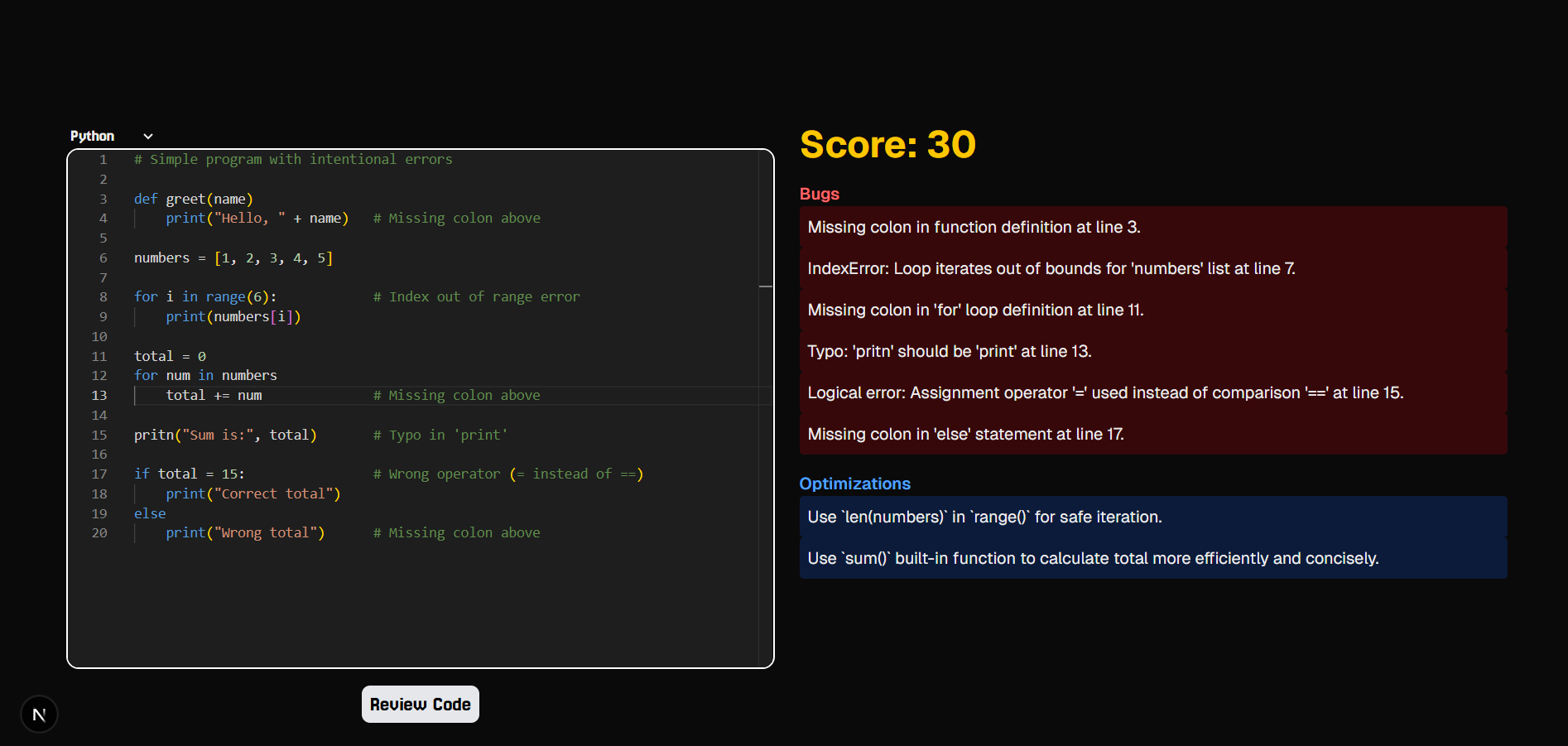
Task: Click the Optimizations section heading
Action: (x=854, y=484)
